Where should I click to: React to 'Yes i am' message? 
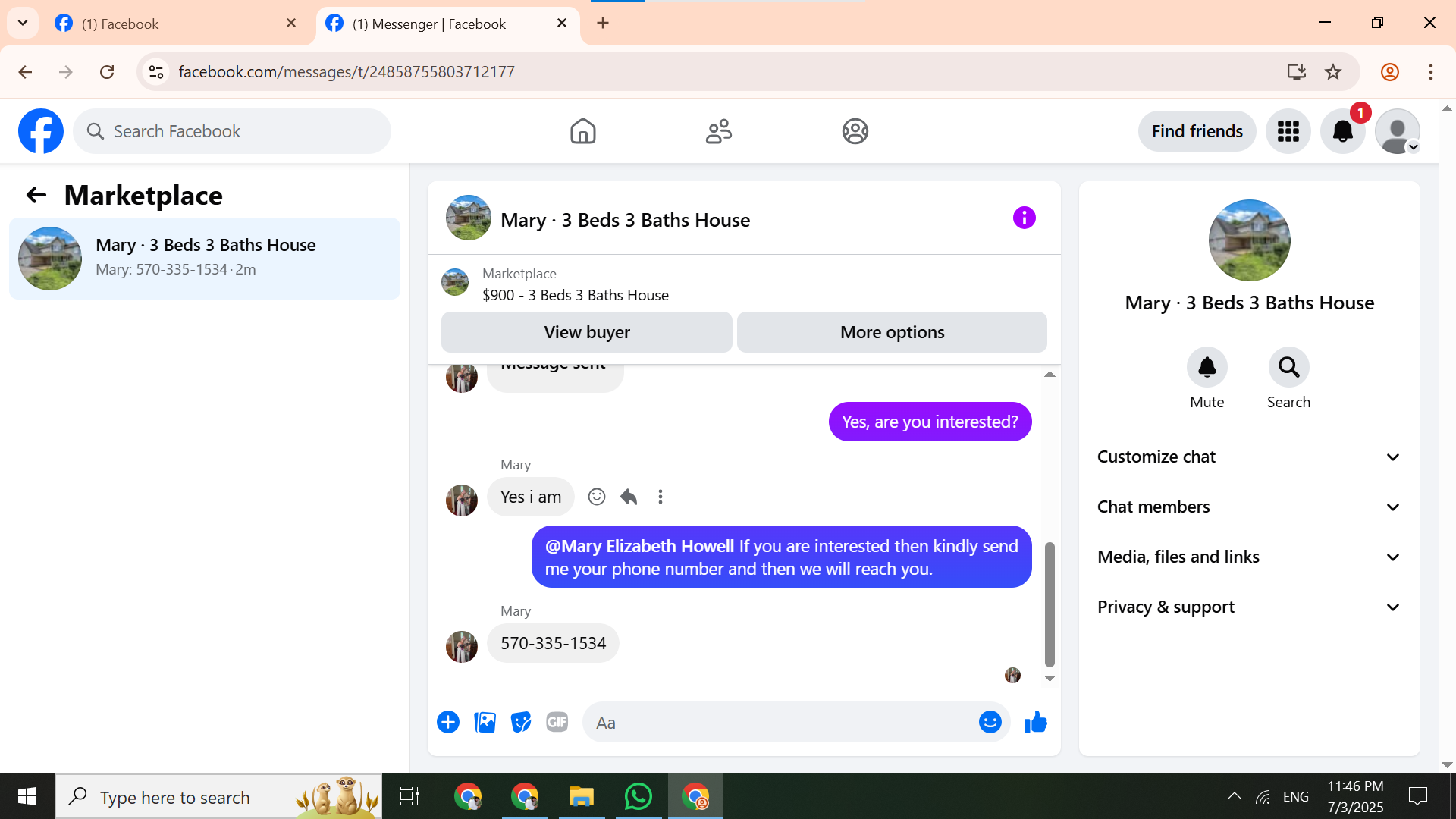point(597,497)
